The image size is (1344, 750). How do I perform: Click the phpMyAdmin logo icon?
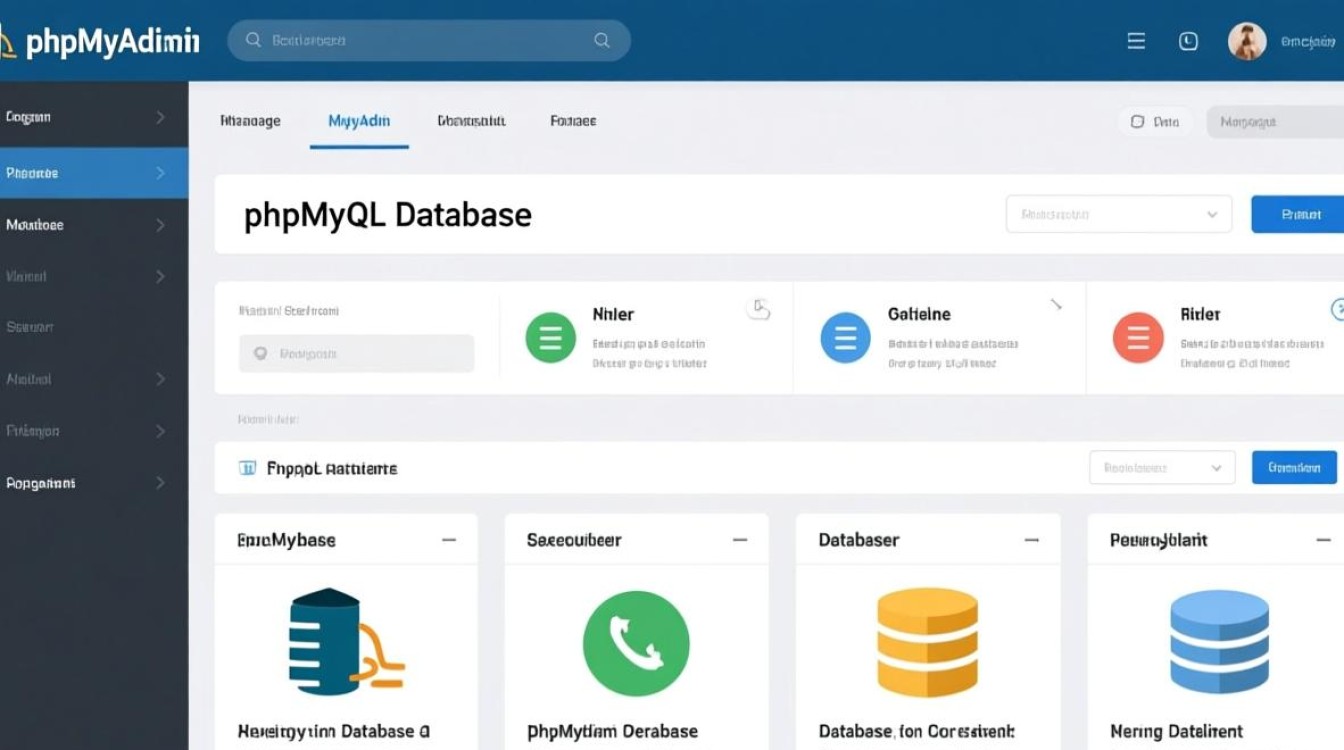tap(8, 40)
